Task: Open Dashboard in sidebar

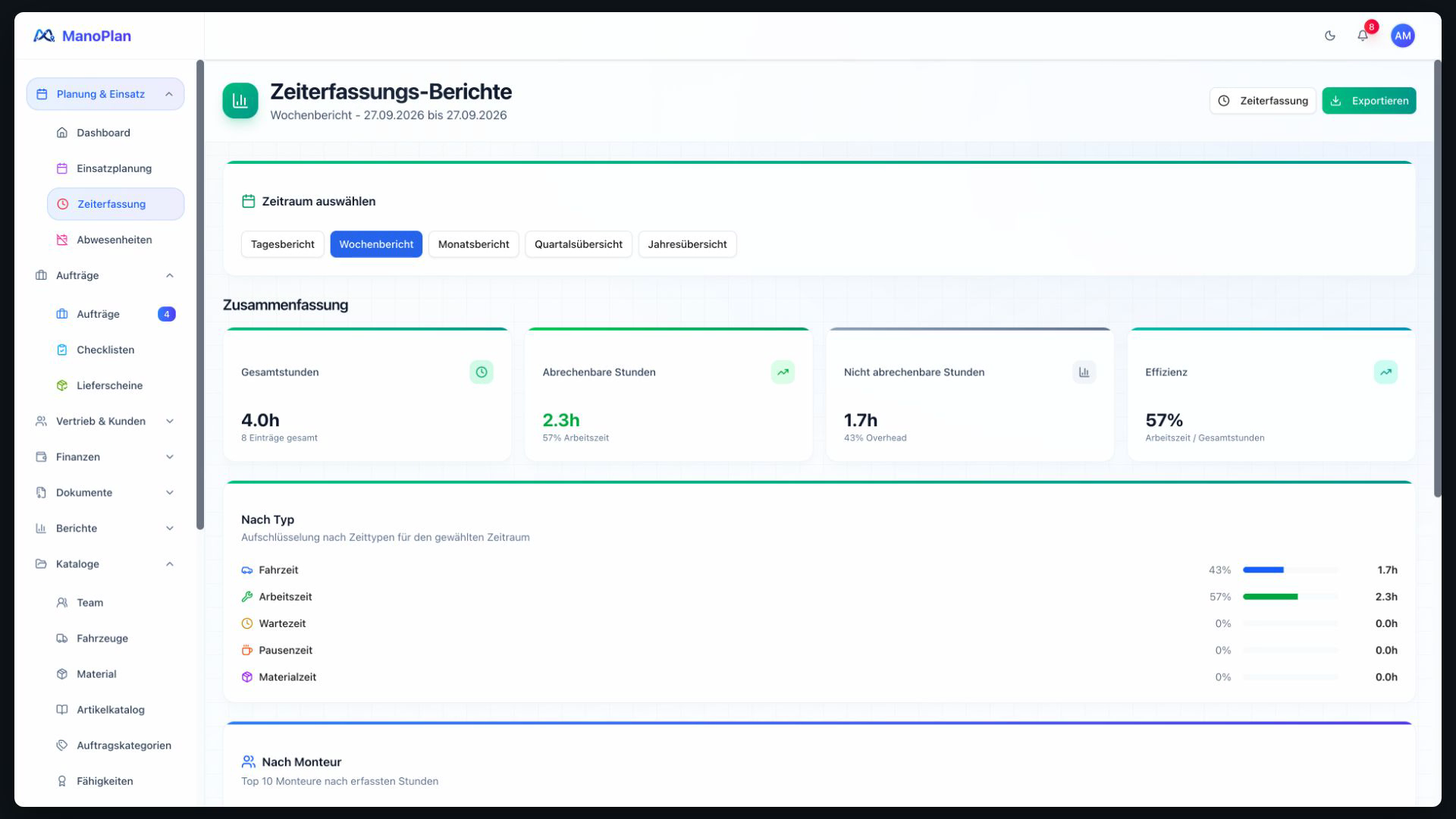Action: pos(115,133)
